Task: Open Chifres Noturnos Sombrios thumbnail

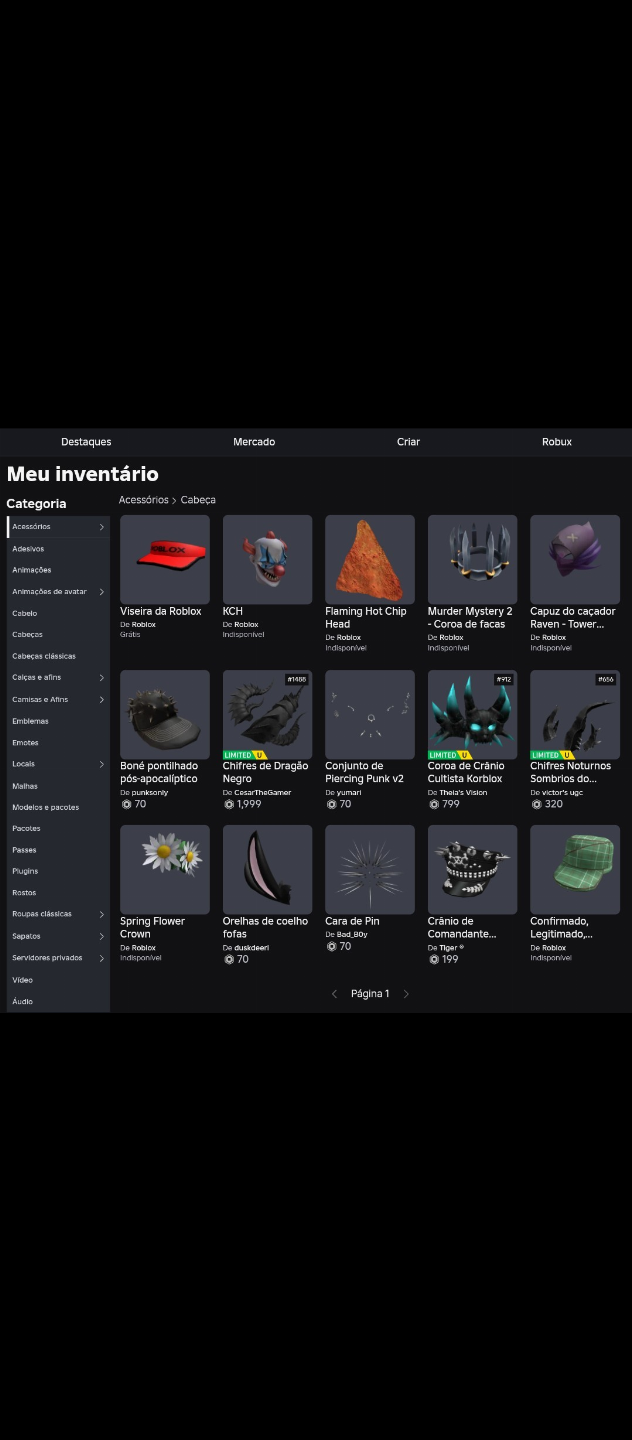Action: tap(575, 715)
